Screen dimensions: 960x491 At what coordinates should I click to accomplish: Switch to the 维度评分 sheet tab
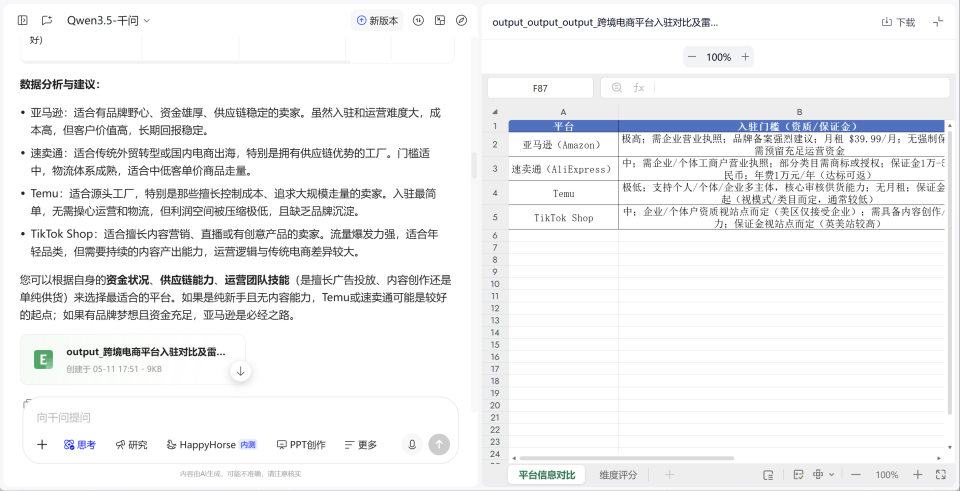618,474
